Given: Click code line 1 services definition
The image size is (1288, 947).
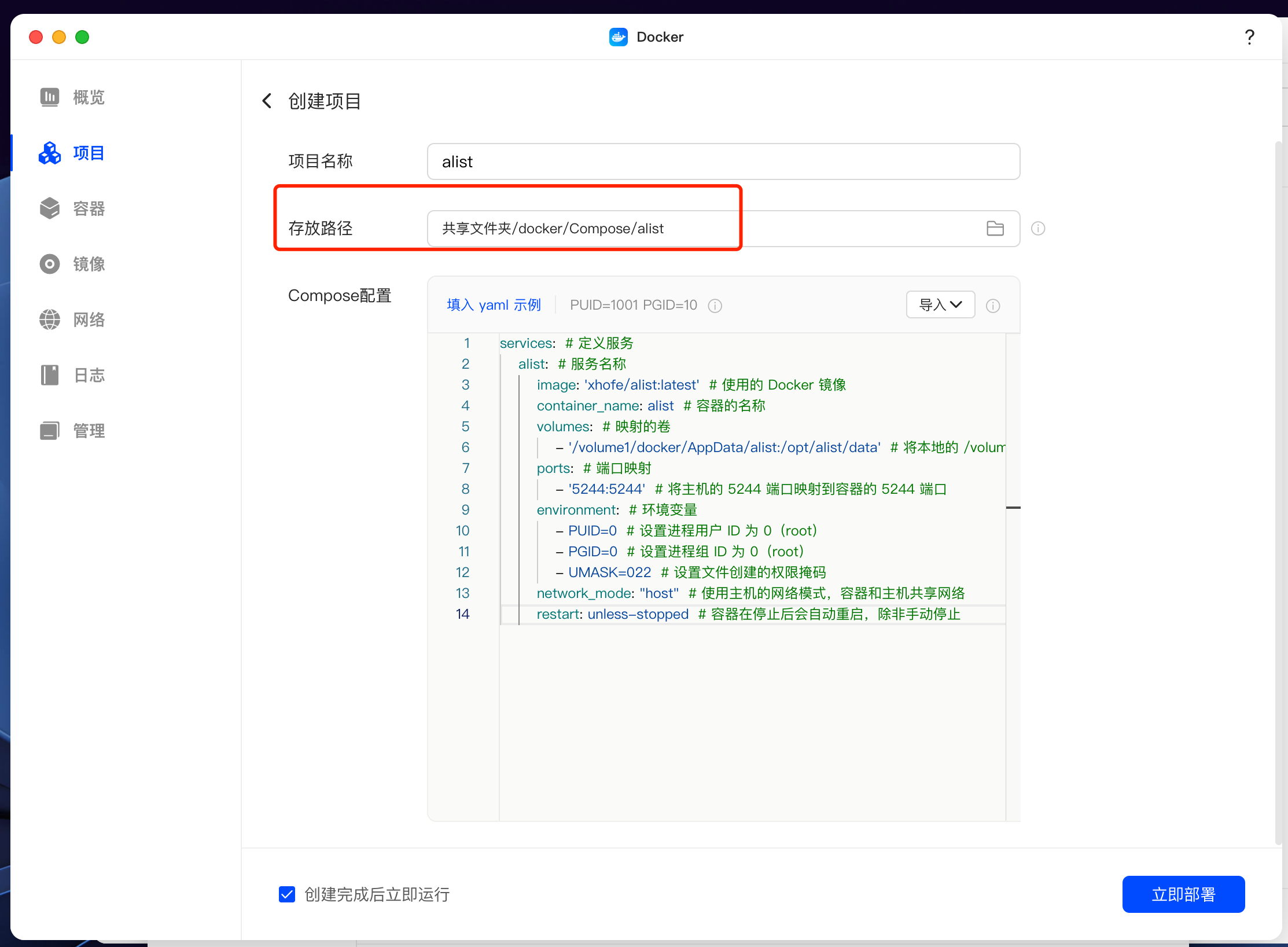Looking at the screenshot, I should (x=566, y=343).
